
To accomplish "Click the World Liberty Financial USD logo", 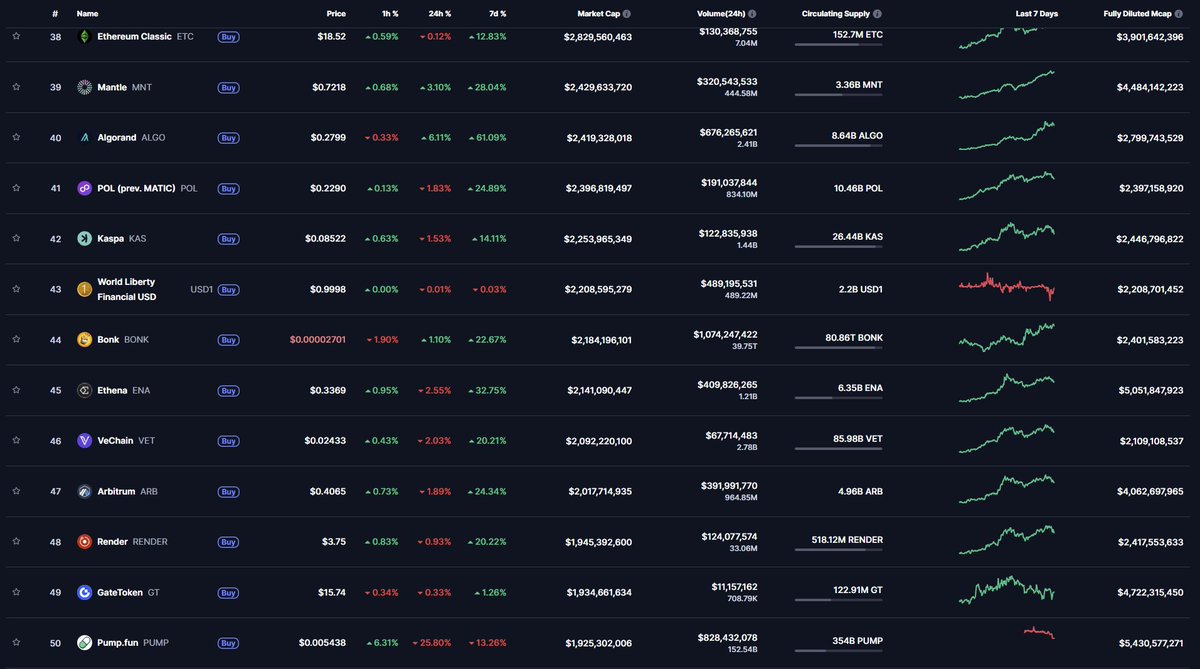I will tap(85, 289).
